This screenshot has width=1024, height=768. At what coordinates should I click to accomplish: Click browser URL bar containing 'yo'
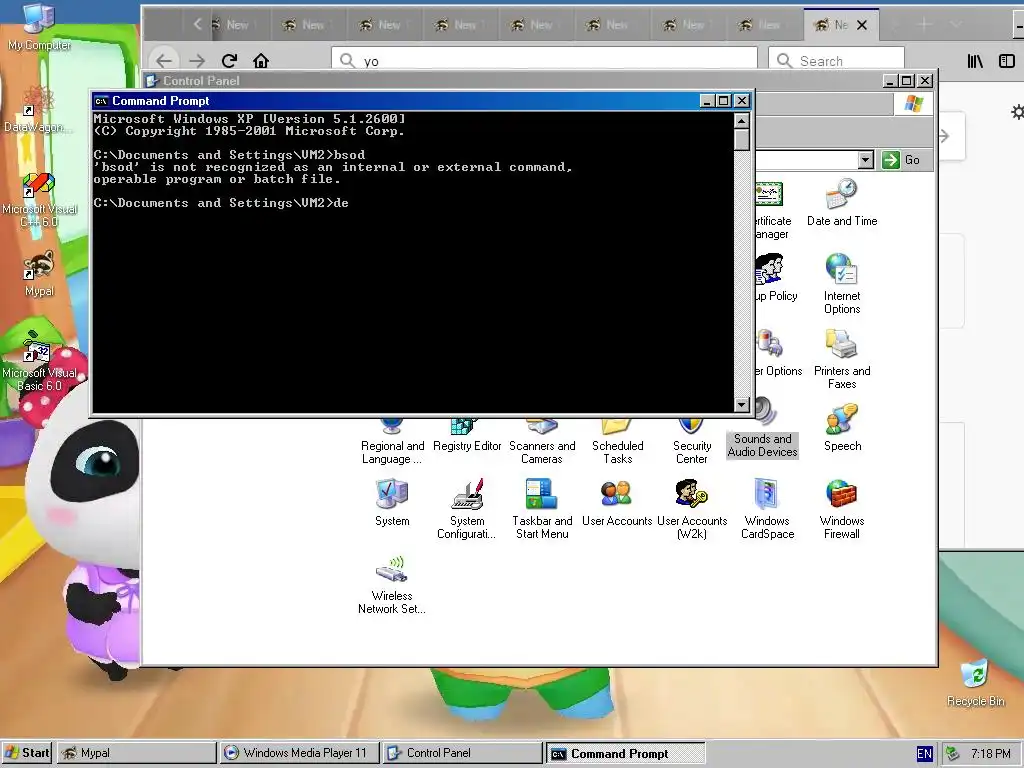(544, 61)
